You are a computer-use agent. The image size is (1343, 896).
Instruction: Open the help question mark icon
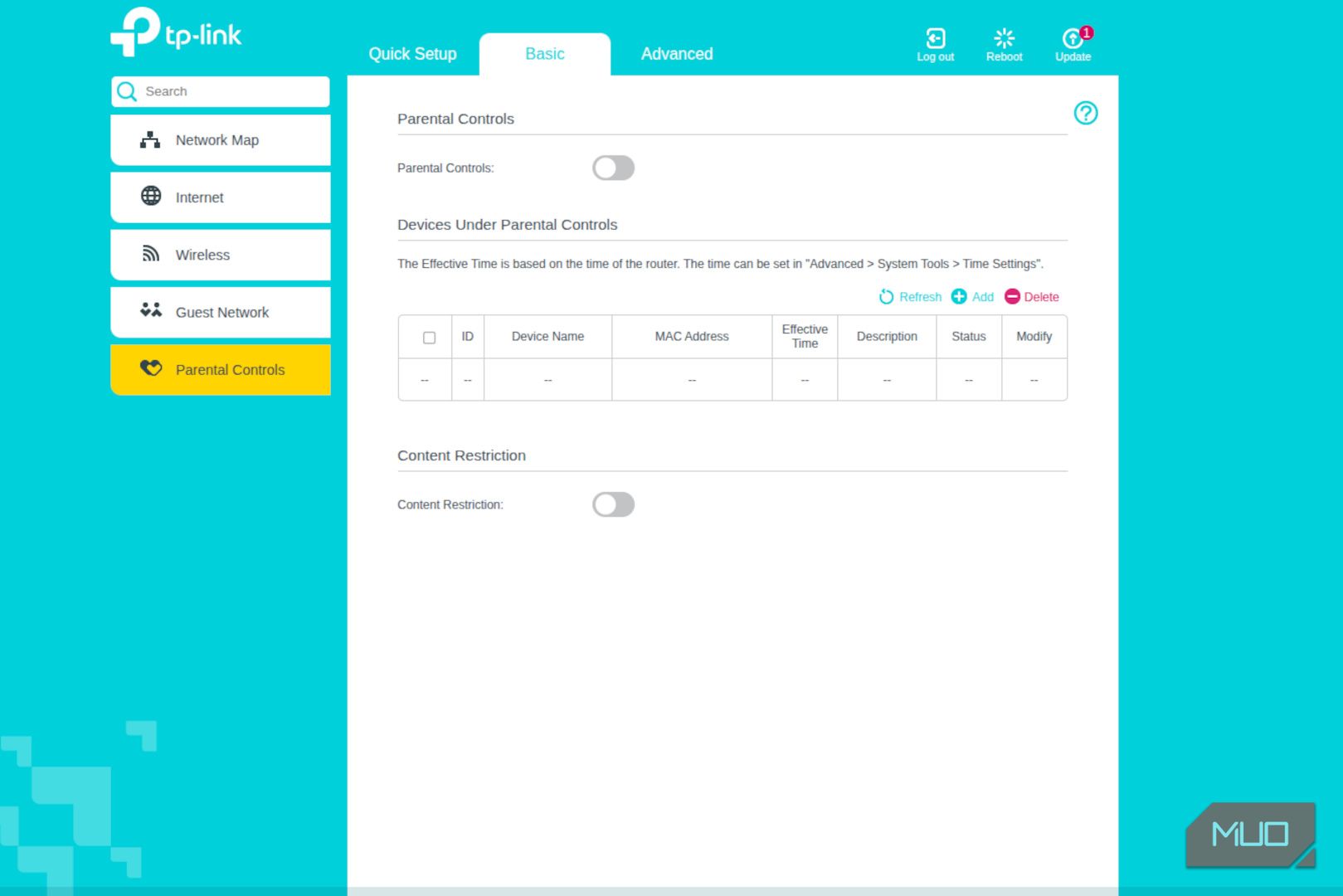pos(1086,113)
